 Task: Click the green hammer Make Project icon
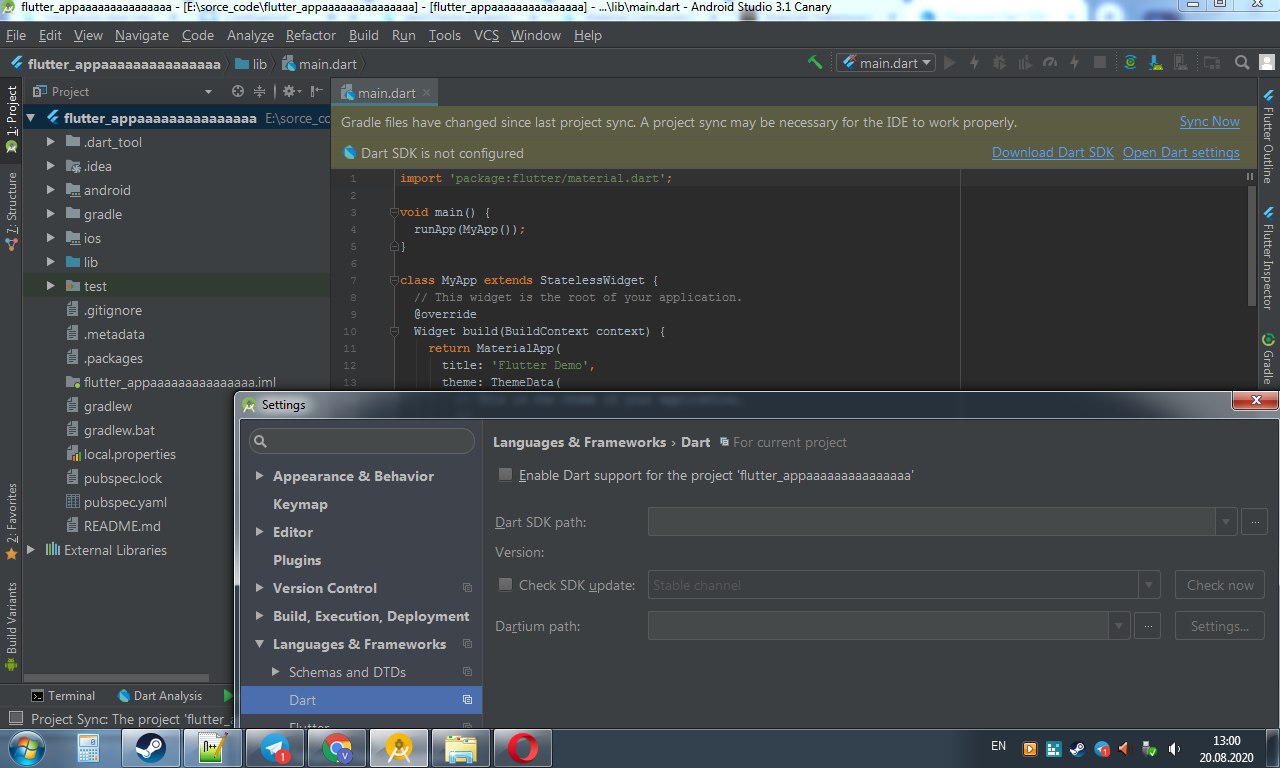815,62
